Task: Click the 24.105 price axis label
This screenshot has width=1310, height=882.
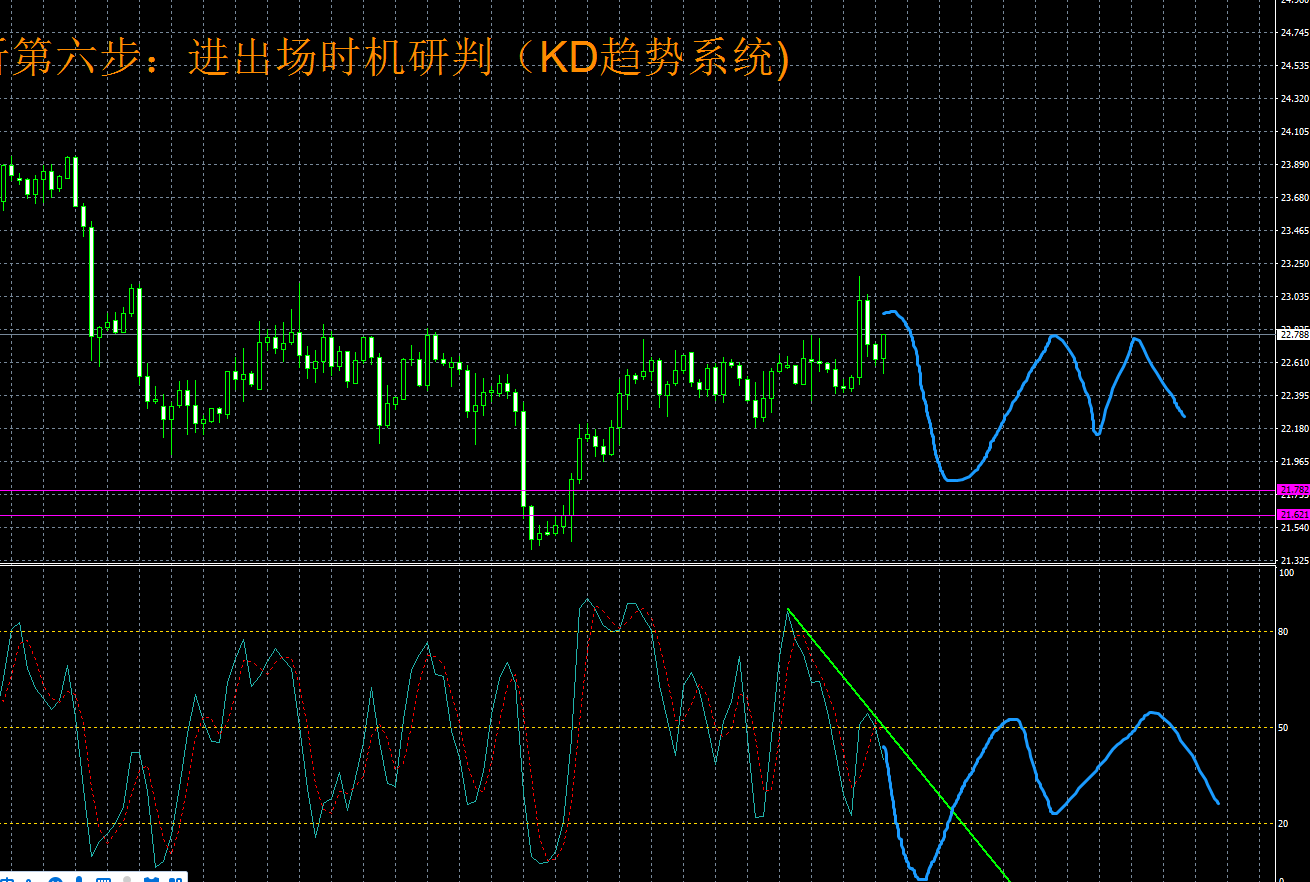Action: [1293, 132]
